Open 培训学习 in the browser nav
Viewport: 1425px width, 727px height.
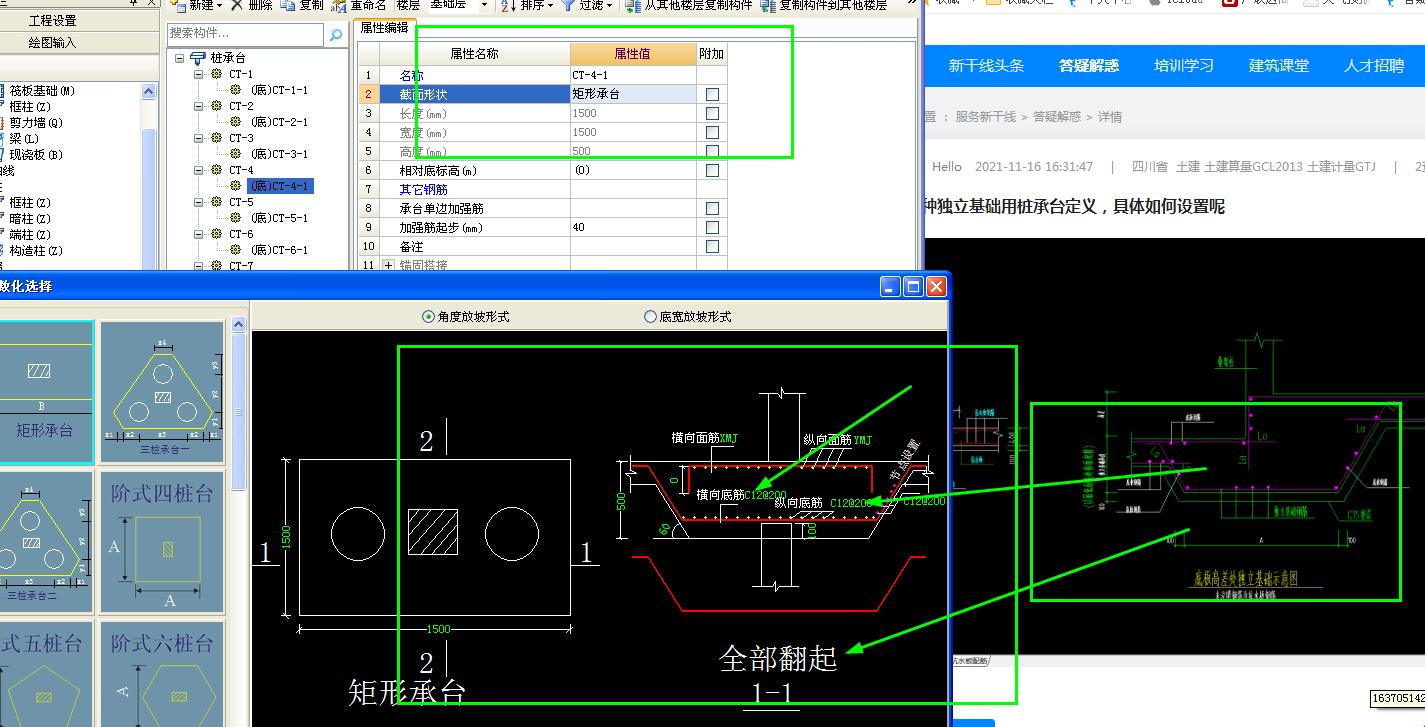1184,66
